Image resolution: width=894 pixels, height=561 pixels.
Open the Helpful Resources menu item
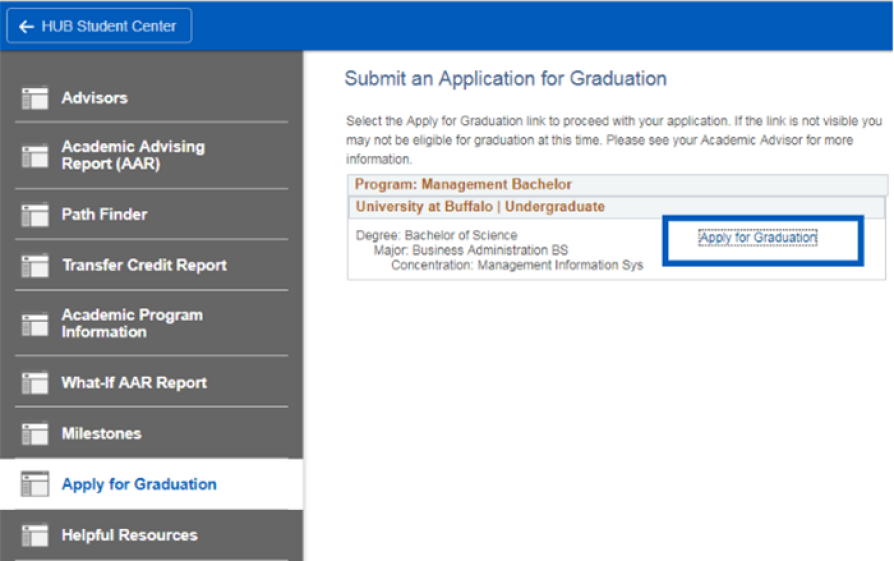click(129, 536)
